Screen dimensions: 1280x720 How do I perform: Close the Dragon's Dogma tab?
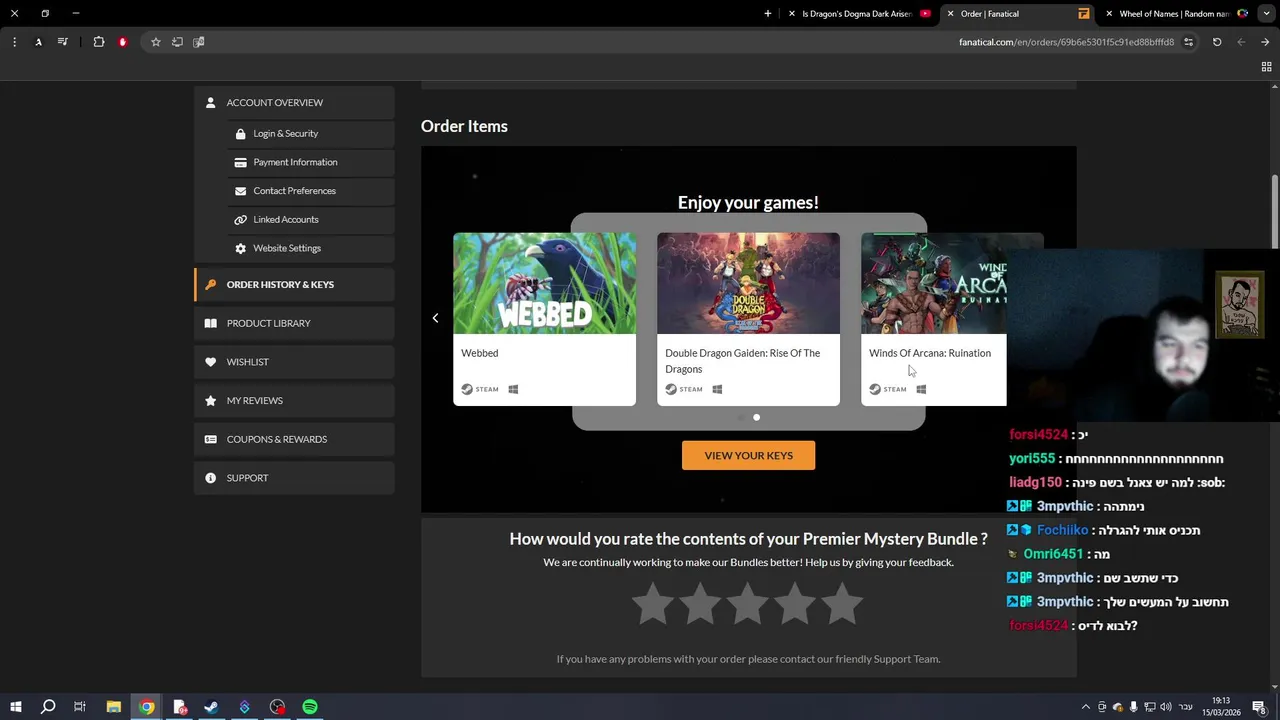click(x=792, y=14)
